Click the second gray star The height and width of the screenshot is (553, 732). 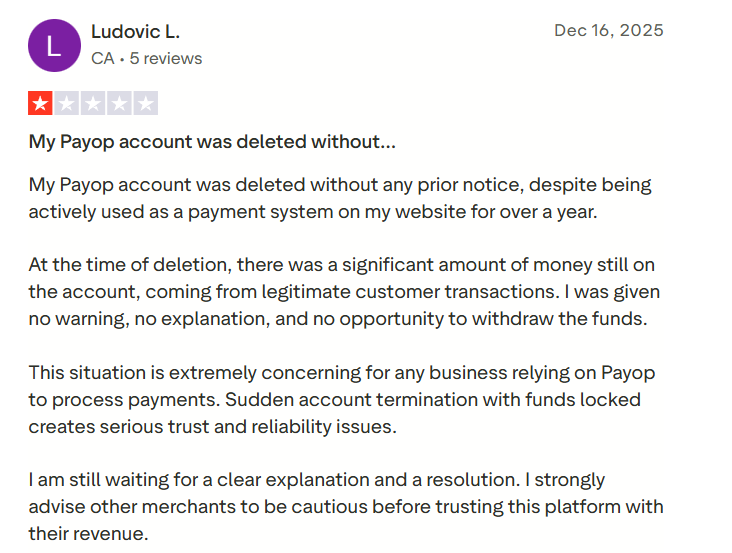tap(67, 103)
